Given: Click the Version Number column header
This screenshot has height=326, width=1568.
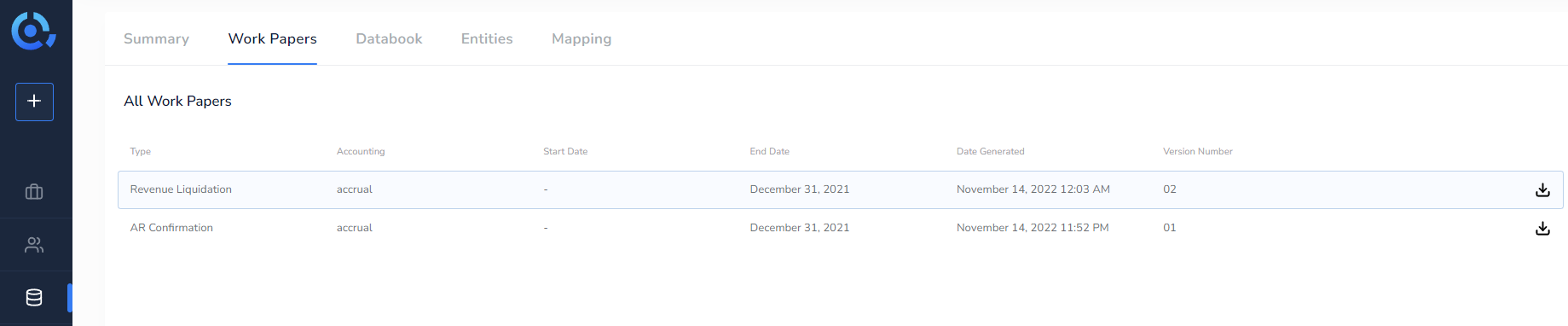Looking at the screenshot, I should [x=1198, y=151].
